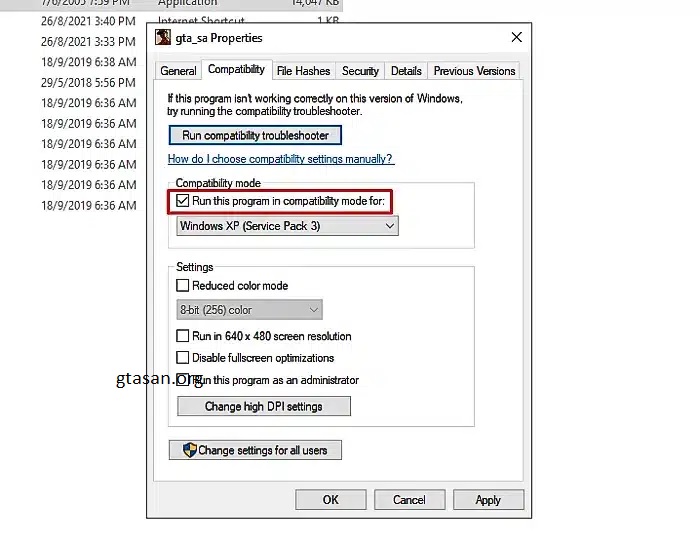This screenshot has width=700, height=544.
Task: Click the gta_sa icon in title bar
Action: click(163, 37)
